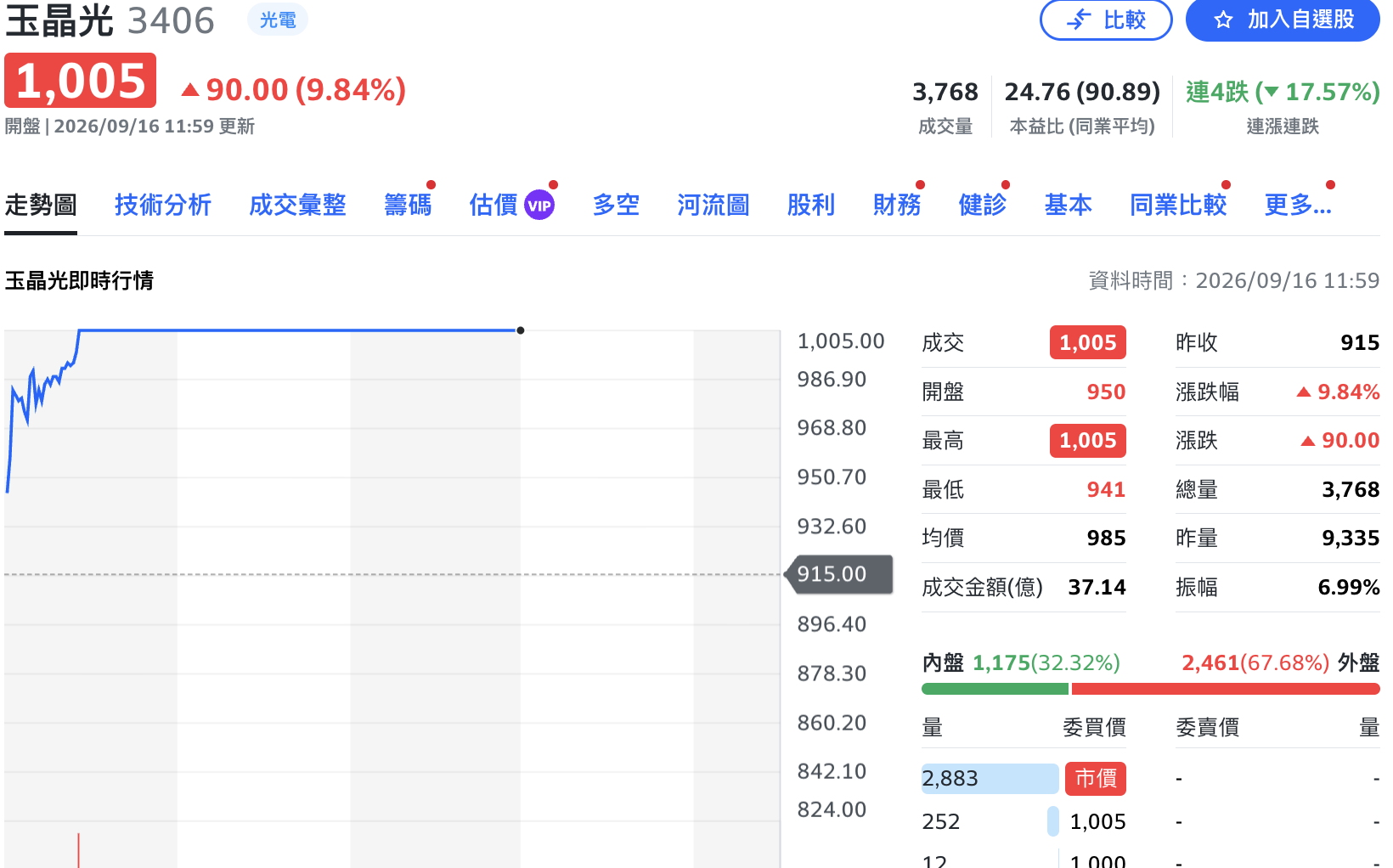Click the 振幅 6.99% value
This screenshot has height=868, width=1393.
point(1349,587)
